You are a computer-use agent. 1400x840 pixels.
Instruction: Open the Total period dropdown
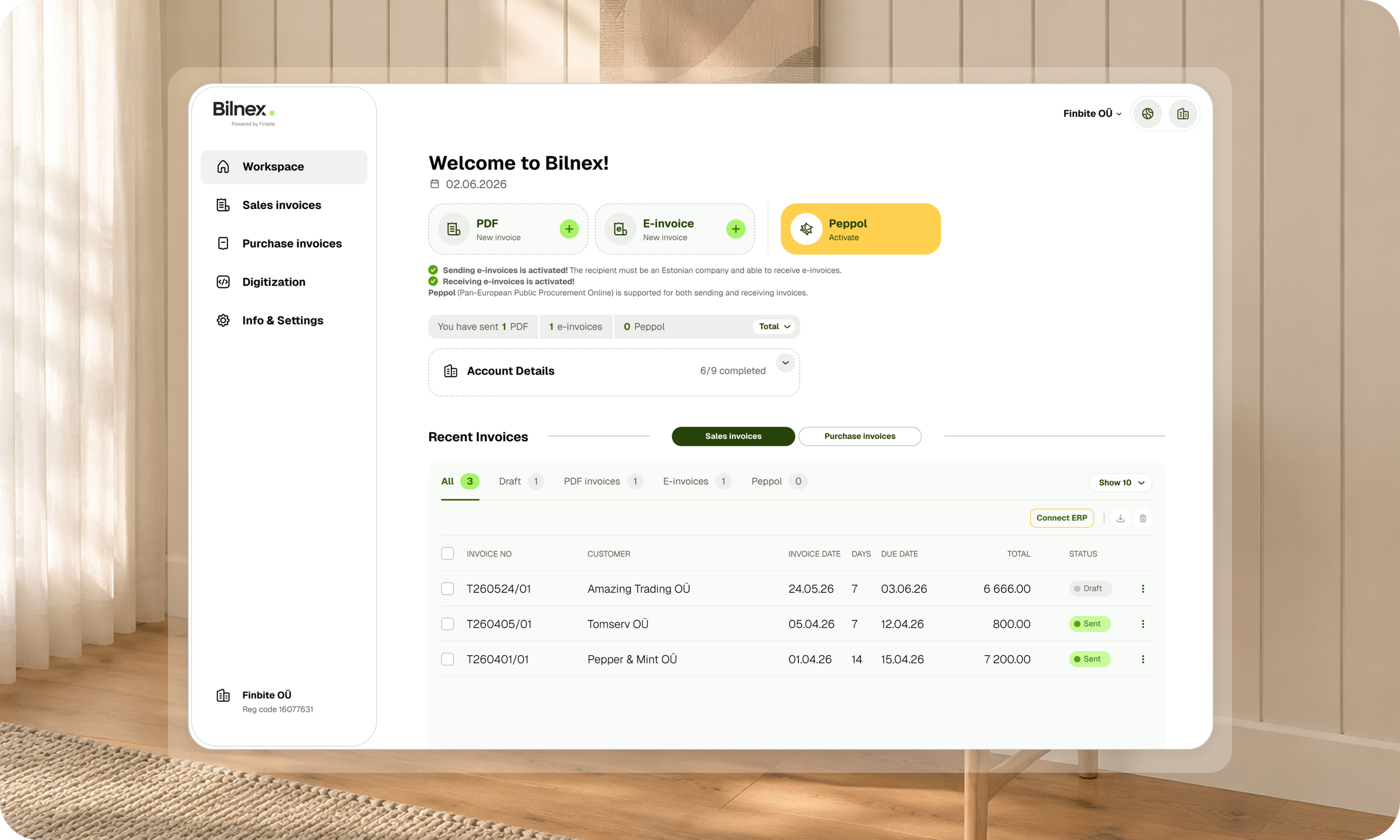[773, 326]
